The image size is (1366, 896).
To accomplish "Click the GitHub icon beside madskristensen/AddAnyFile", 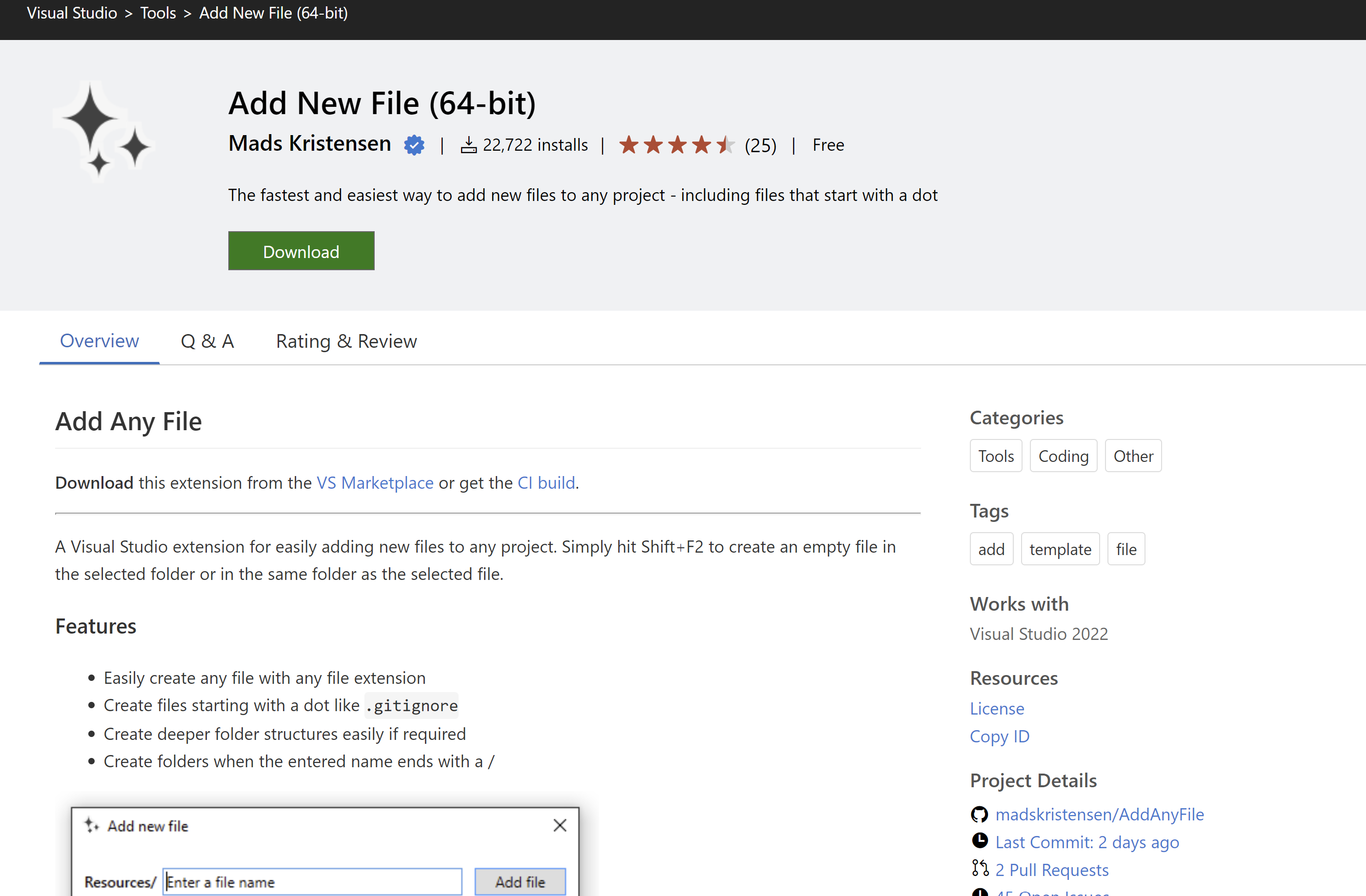I will coord(980,814).
